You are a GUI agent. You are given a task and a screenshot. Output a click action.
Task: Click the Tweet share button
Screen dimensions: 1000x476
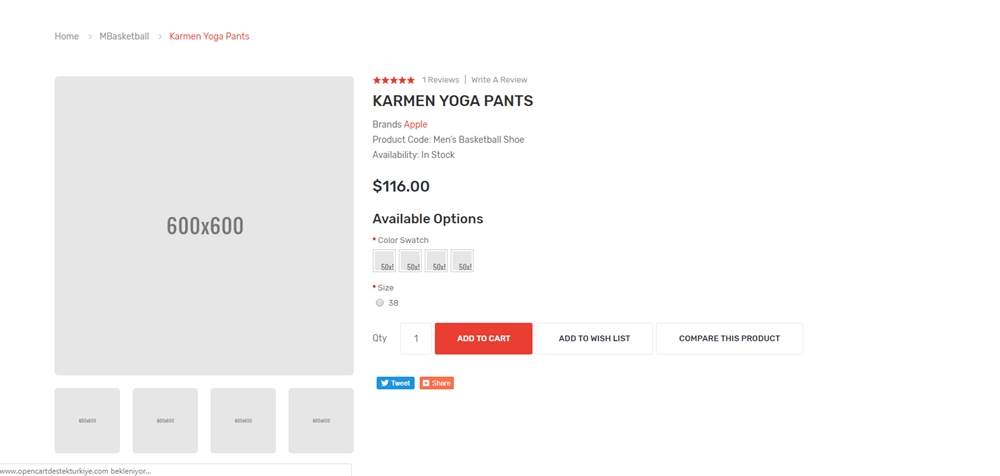(x=395, y=383)
